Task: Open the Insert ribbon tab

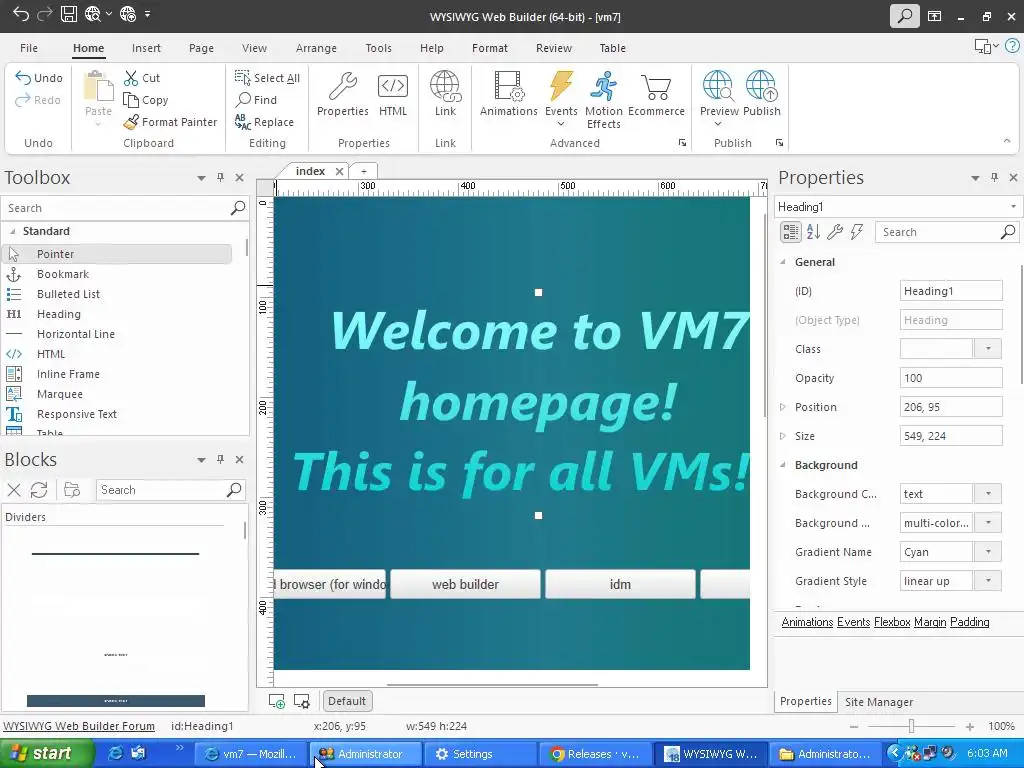Action: [146, 48]
